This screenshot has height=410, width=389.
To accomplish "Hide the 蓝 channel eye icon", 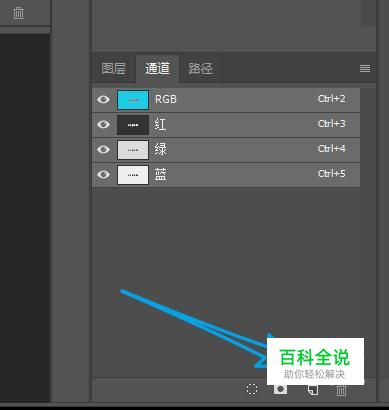I will pyautogui.click(x=103, y=174).
